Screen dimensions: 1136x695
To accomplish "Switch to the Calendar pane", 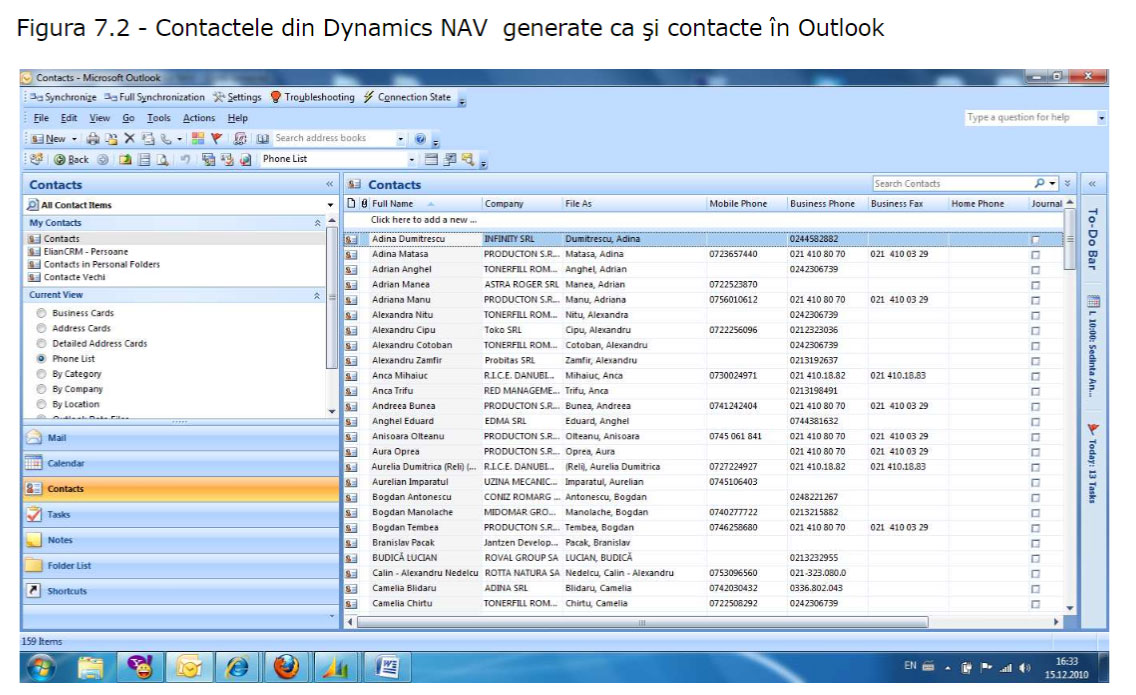I will 66,464.
